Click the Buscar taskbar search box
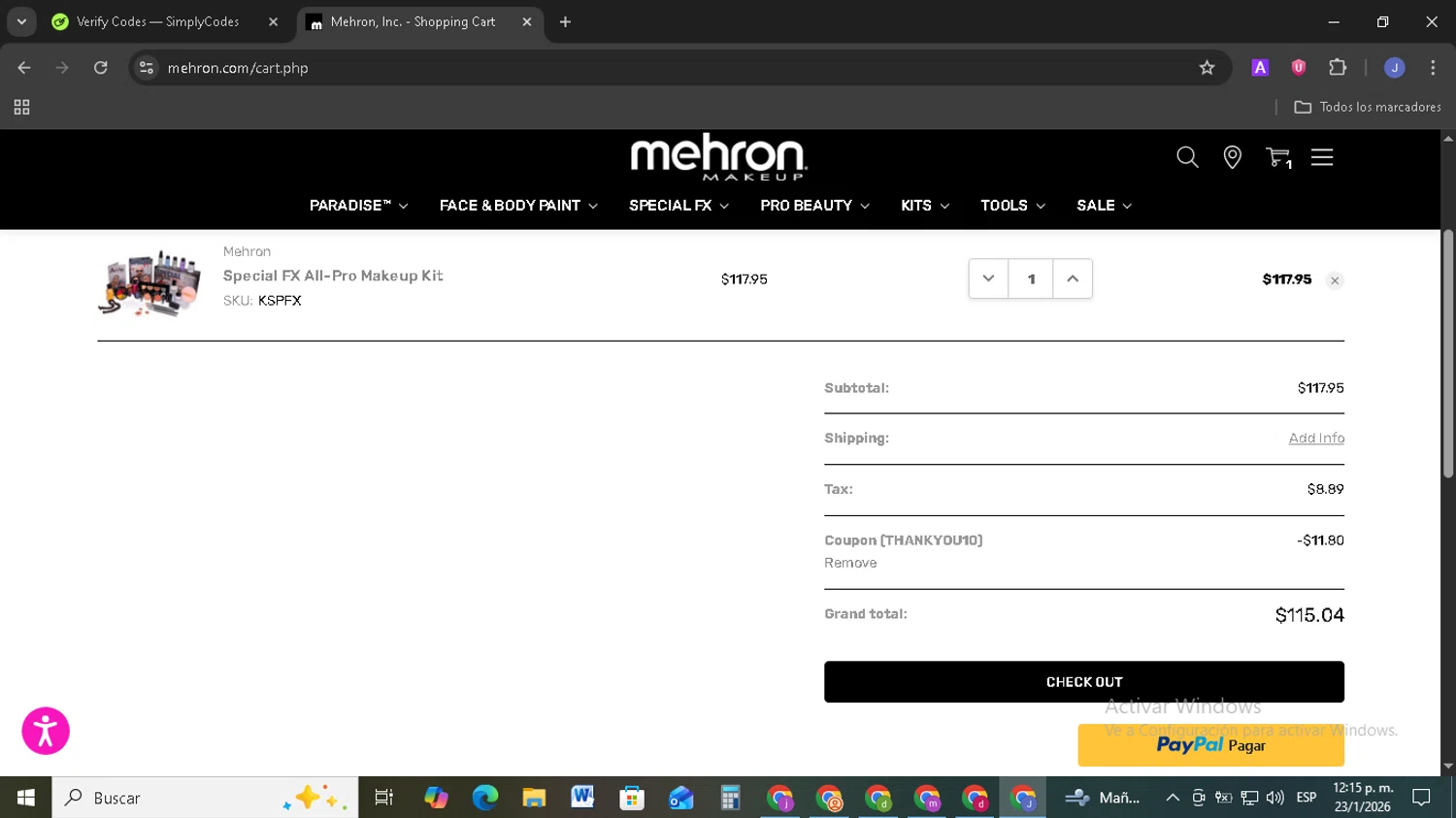1456x818 pixels. pyautogui.click(x=205, y=798)
